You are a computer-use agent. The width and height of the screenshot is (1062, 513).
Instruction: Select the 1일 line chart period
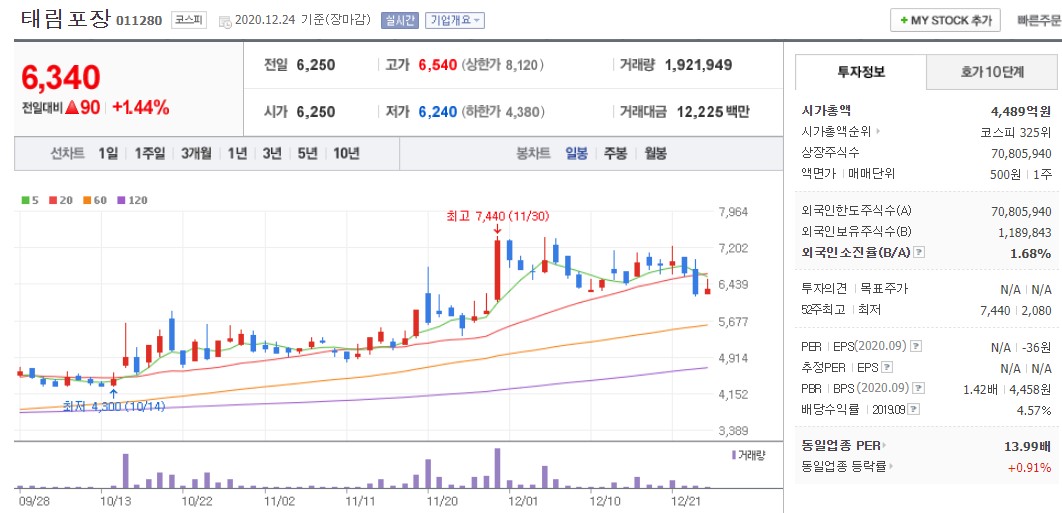point(108,154)
